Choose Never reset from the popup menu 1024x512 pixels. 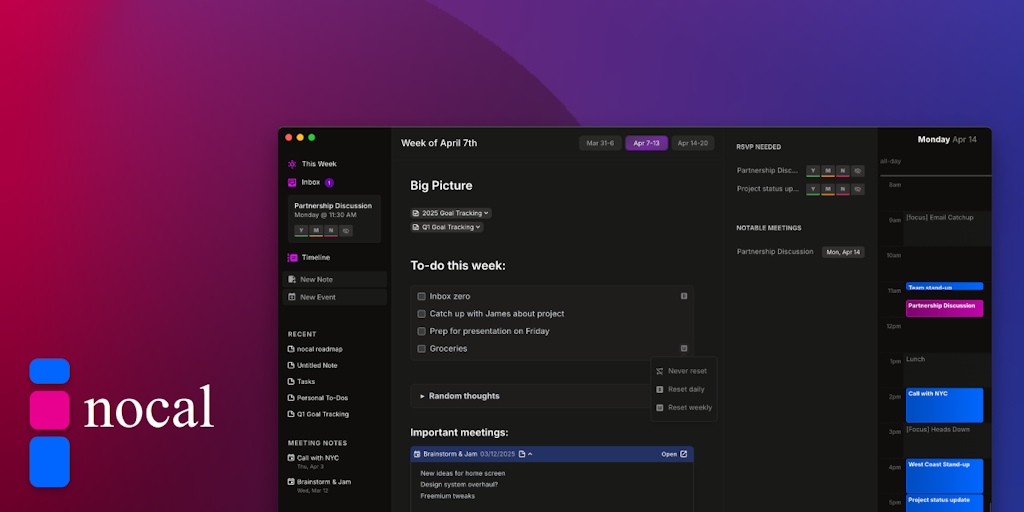pyautogui.click(x=683, y=371)
